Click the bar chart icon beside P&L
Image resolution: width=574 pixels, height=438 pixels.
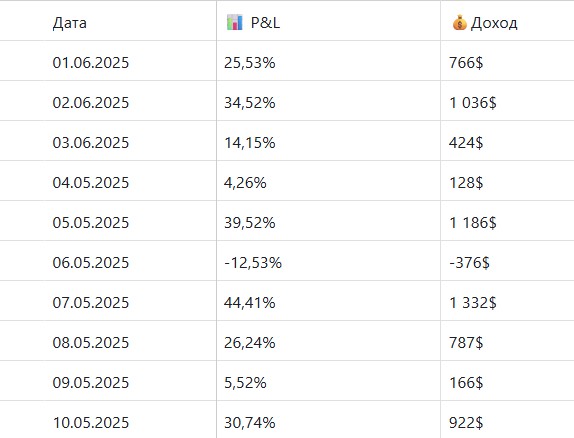[235, 23]
